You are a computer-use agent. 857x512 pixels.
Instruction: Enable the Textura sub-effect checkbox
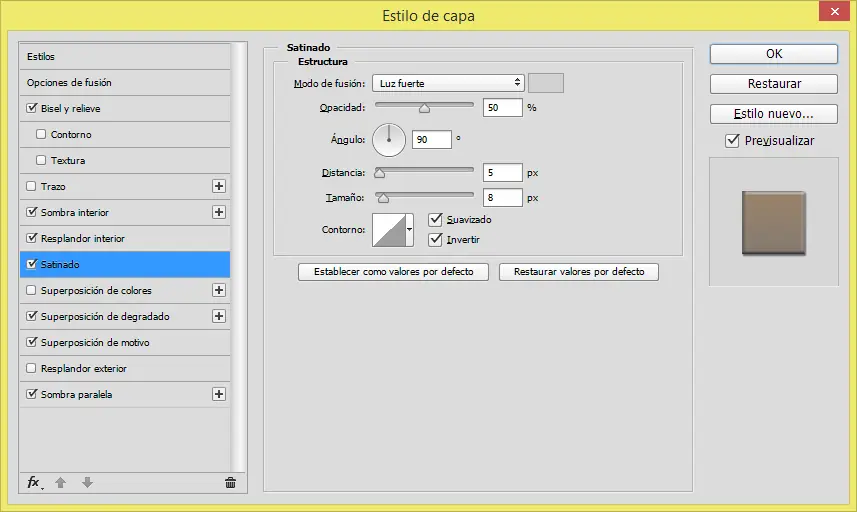point(41,160)
